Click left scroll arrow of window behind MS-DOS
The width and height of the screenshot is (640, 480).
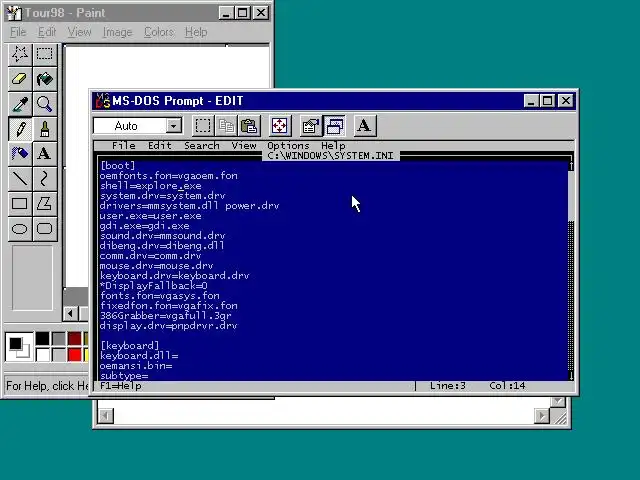click(106, 416)
